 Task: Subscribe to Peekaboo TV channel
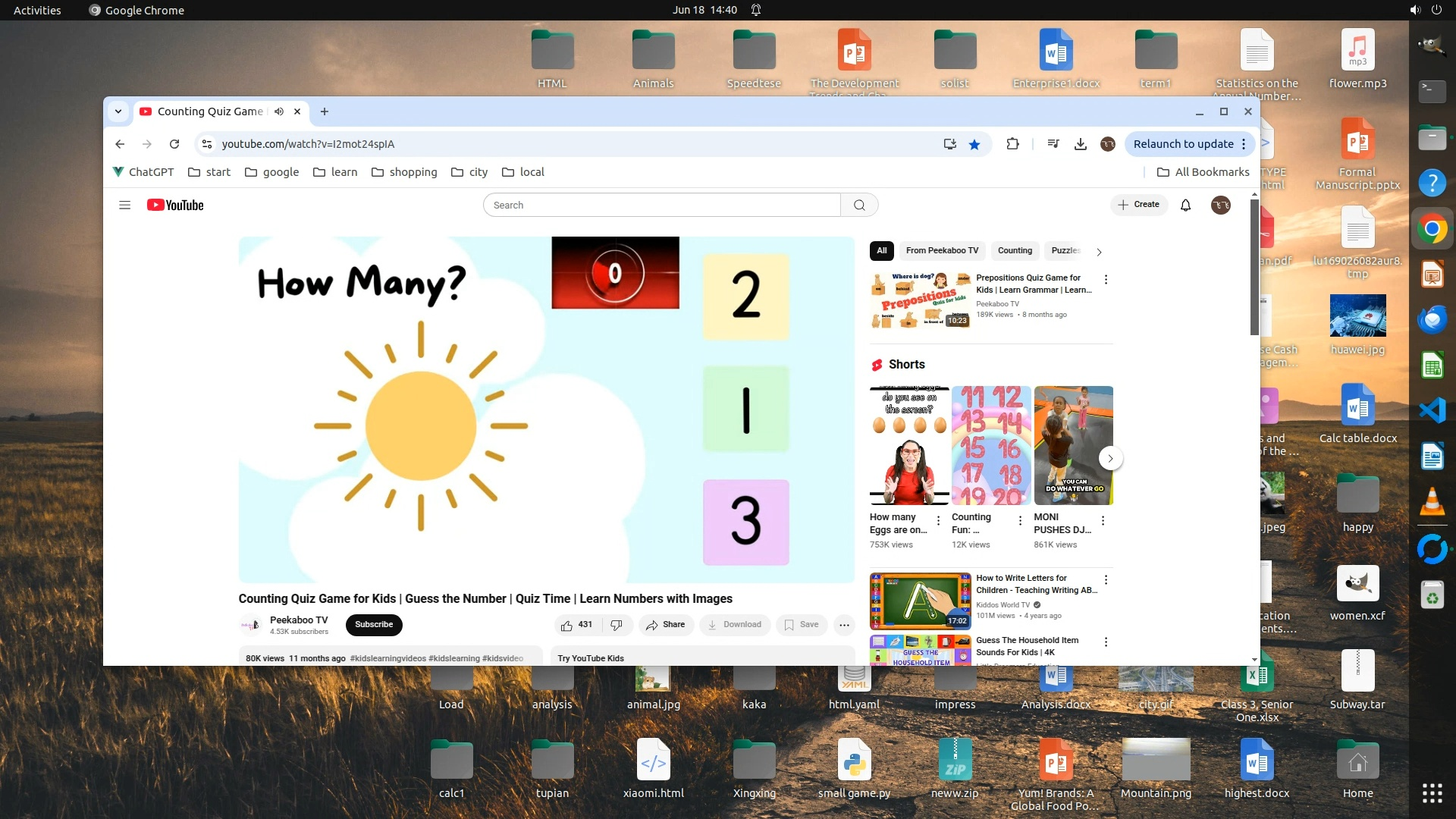point(374,625)
